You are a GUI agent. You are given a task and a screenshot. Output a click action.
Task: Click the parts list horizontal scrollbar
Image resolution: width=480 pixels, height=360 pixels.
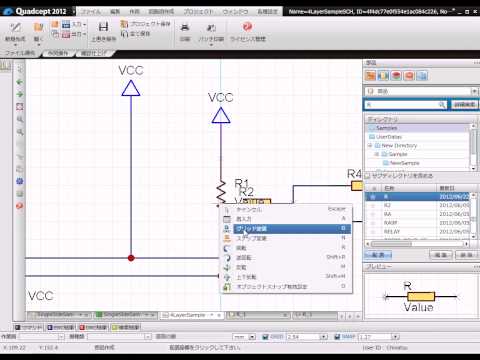tap(417, 244)
